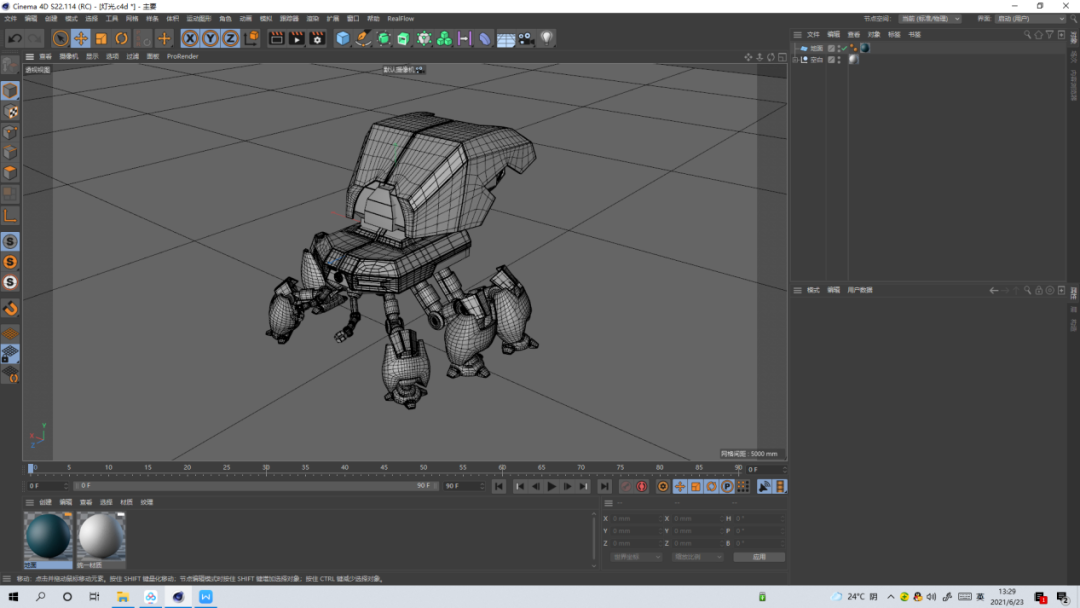Screen dimensions: 1080x608
Task: Go to end of animation
Action: tap(604, 487)
